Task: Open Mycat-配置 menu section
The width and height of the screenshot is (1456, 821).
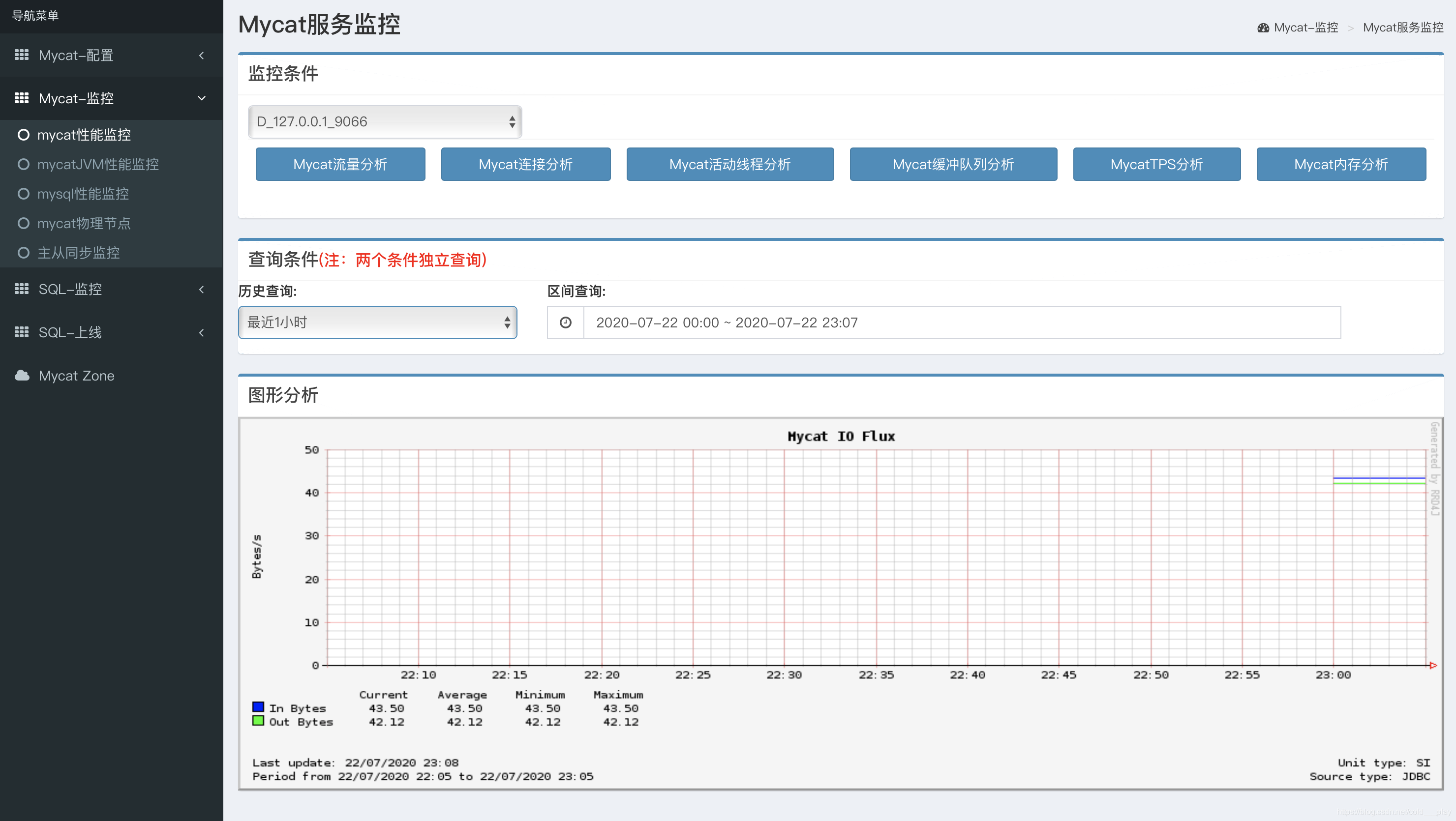Action: [x=111, y=56]
